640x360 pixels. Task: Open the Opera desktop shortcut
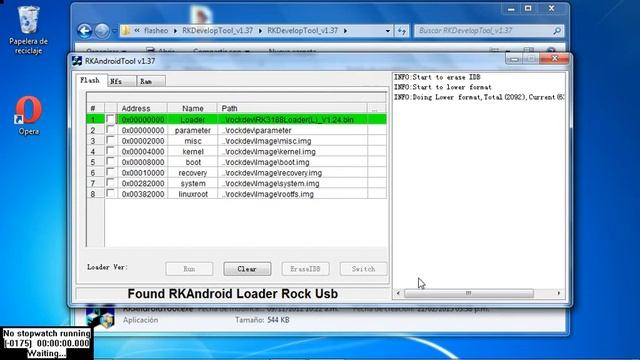tap(28, 116)
